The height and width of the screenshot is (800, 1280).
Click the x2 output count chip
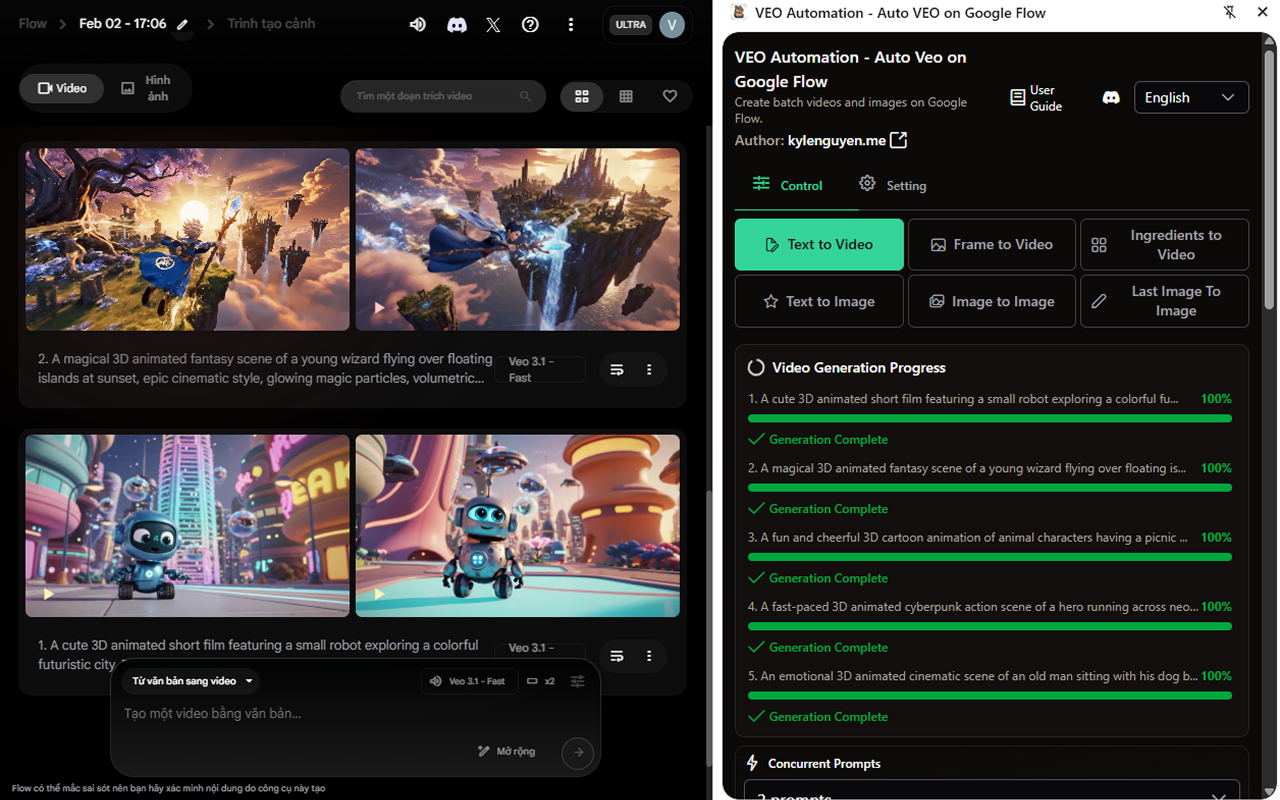541,681
